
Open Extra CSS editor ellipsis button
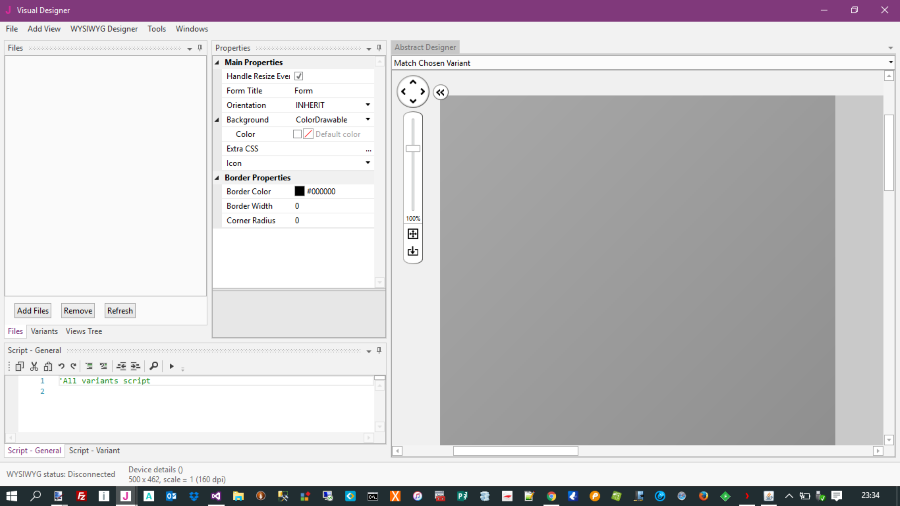pyautogui.click(x=368, y=149)
